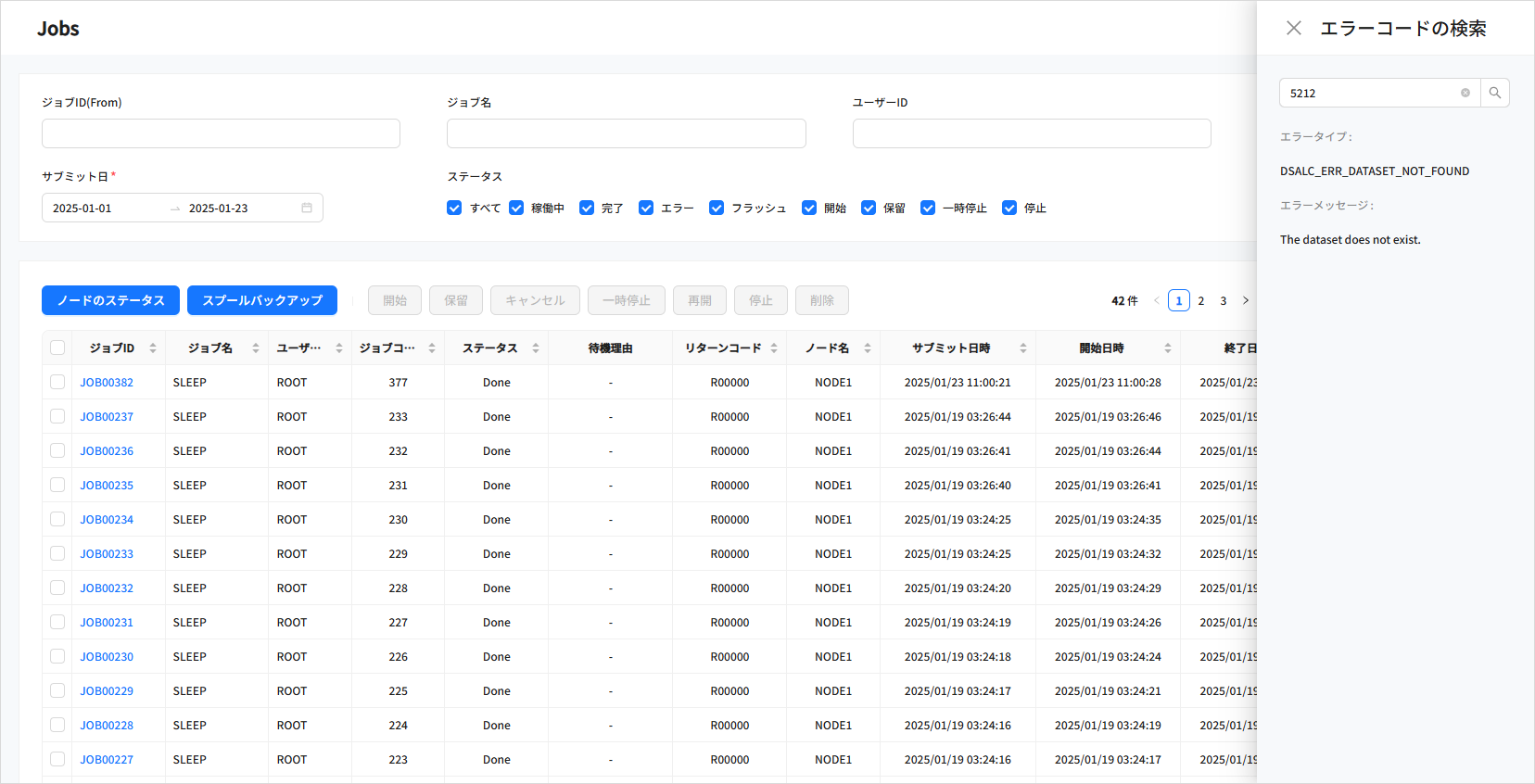Sort by ステータス column sort arrows
This screenshot has height=784, width=1535.
pyautogui.click(x=536, y=348)
